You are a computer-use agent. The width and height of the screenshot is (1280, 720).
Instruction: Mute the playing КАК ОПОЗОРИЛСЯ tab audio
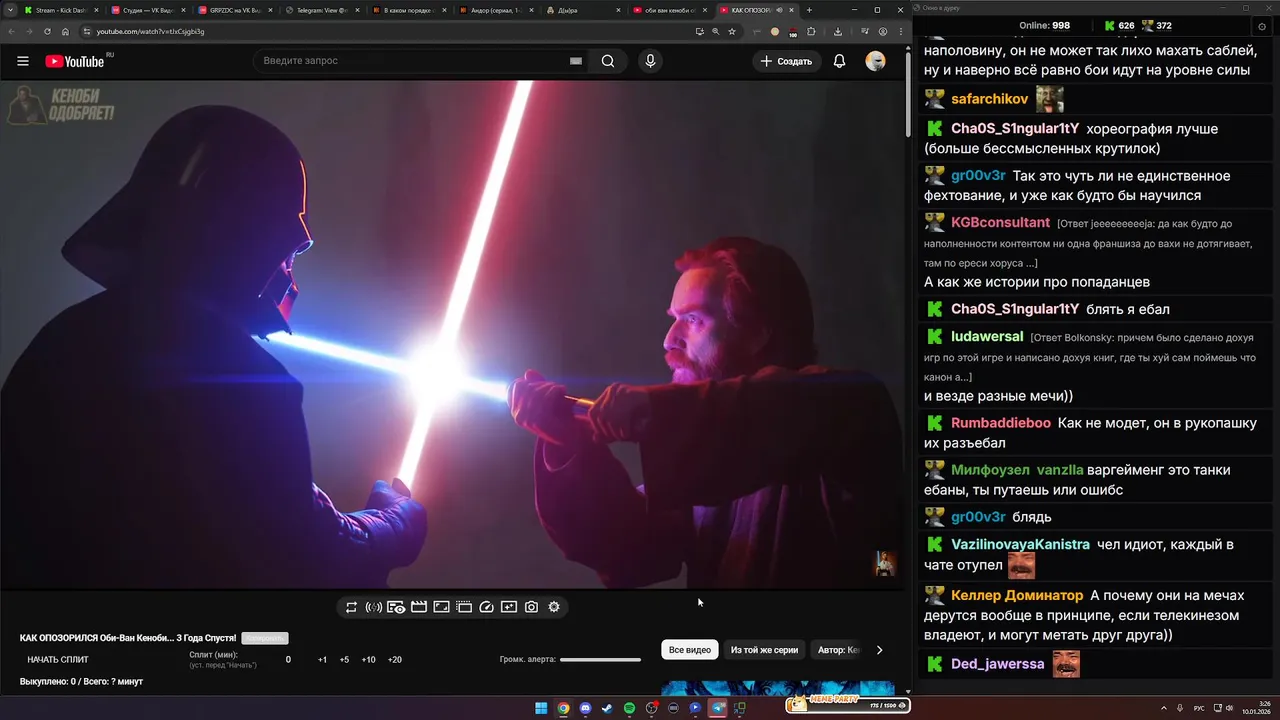pyautogui.click(x=779, y=10)
